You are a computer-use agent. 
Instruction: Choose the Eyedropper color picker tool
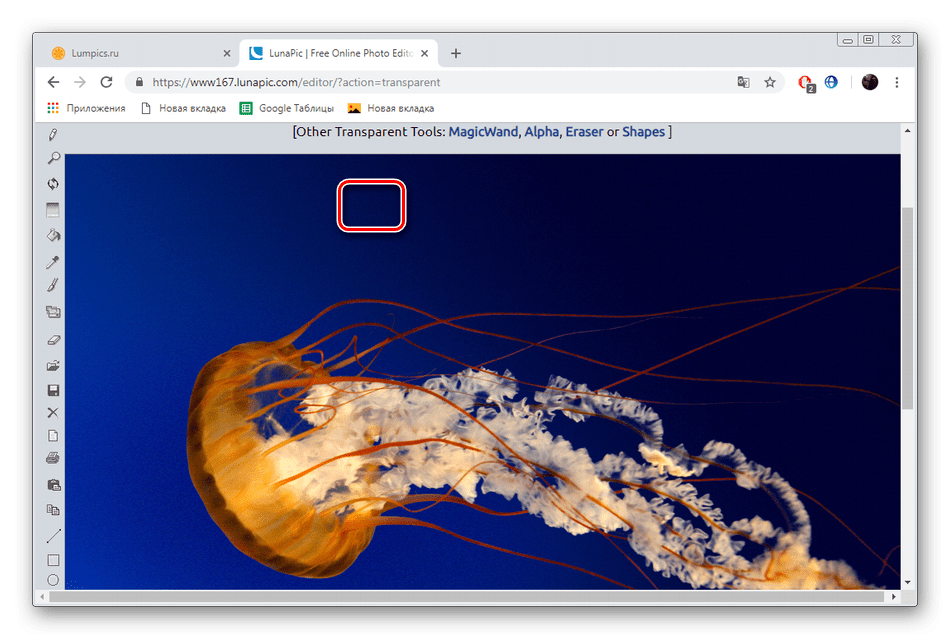[53, 262]
